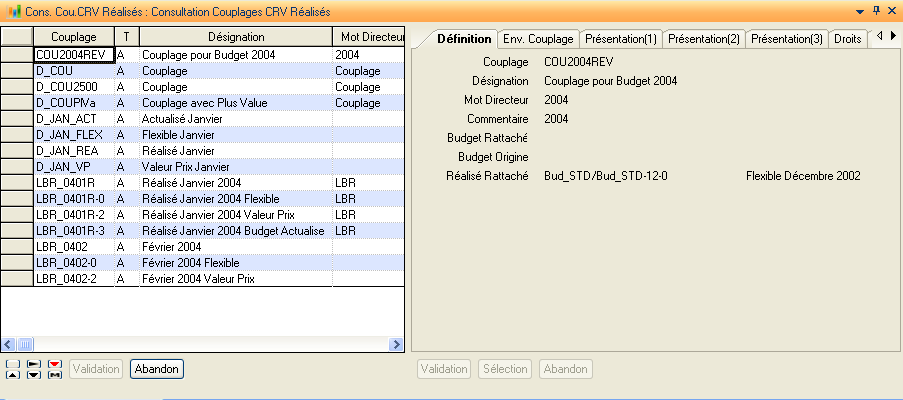The height and width of the screenshot is (400, 903).
Task: Select the LBR_0401R row in the grid
Action: pyautogui.click(x=73, y=183)
